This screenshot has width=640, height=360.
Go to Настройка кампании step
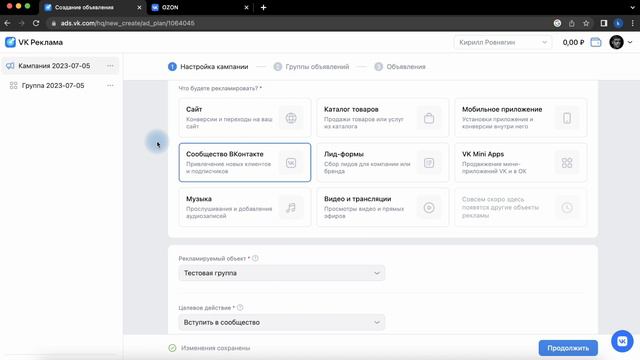point(208,67)
